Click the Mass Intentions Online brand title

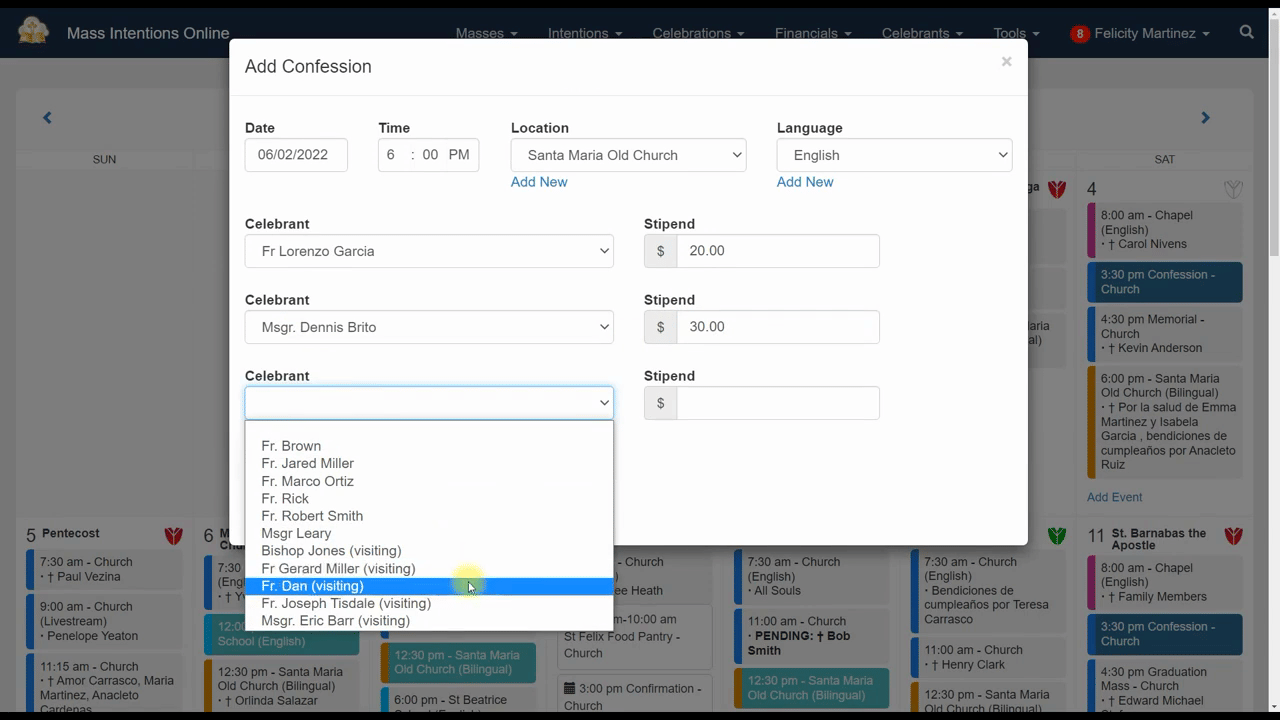pyautogui.click(x=148, y=33)
